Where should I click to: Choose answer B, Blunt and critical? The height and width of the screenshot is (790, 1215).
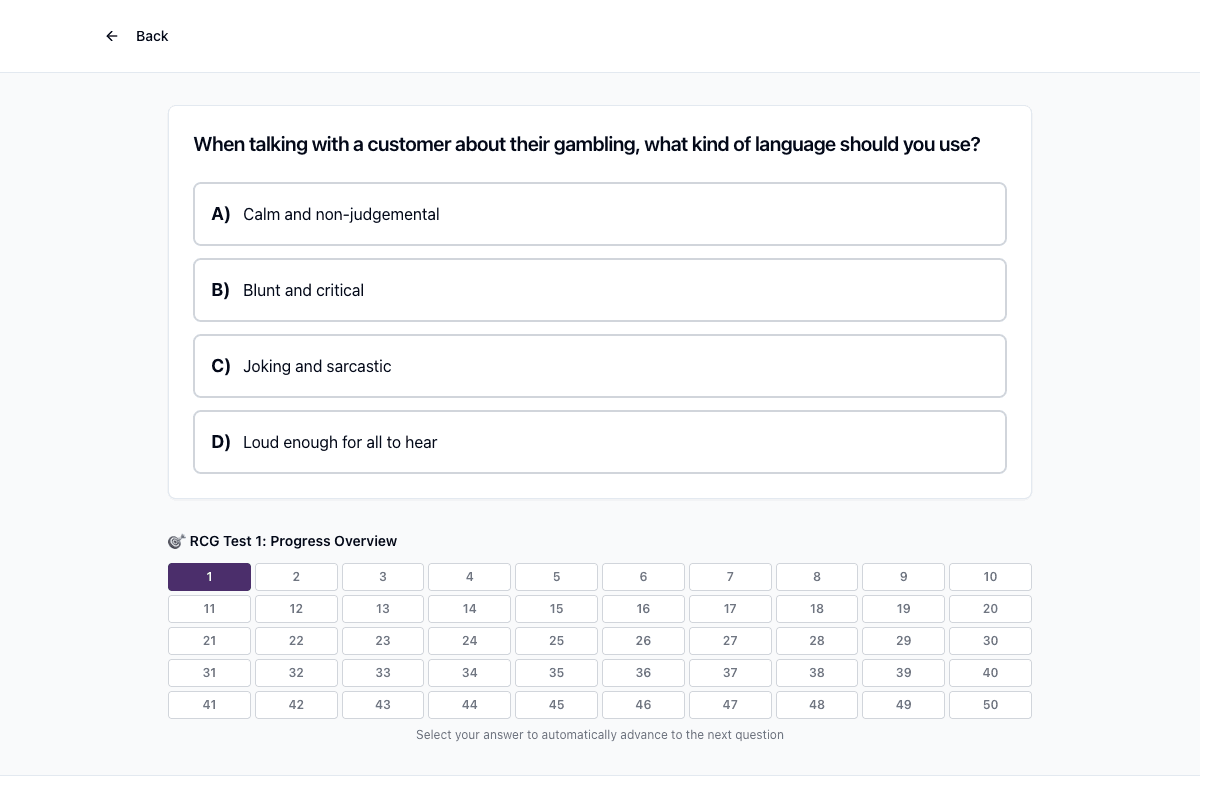[x=600, y=290]
